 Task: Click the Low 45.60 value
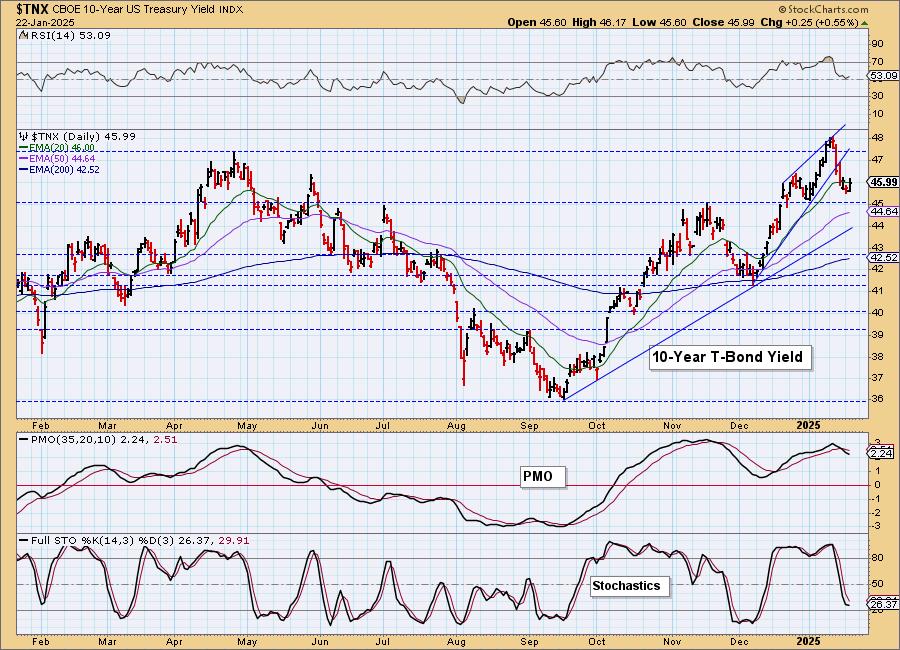tap(660, 22)
